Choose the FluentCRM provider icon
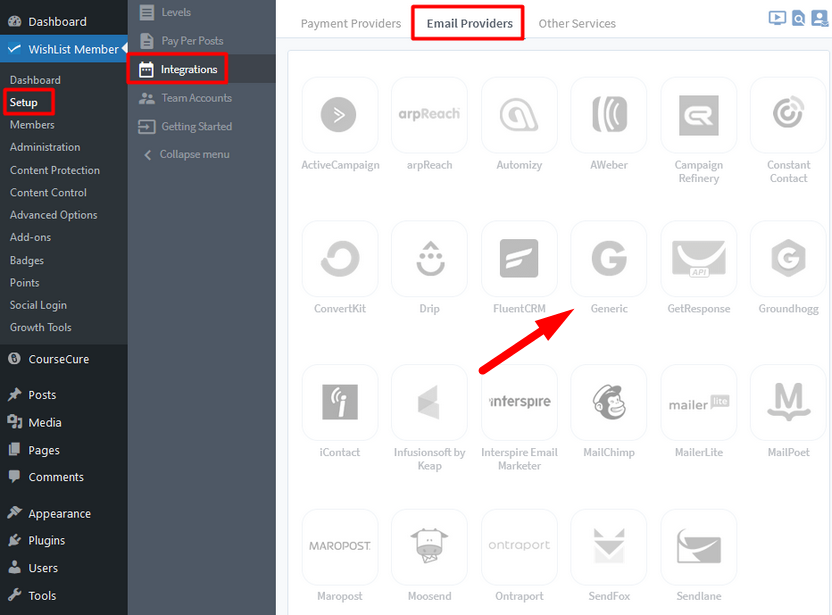This screenshot has width=832, height=615. click(519, 258)
